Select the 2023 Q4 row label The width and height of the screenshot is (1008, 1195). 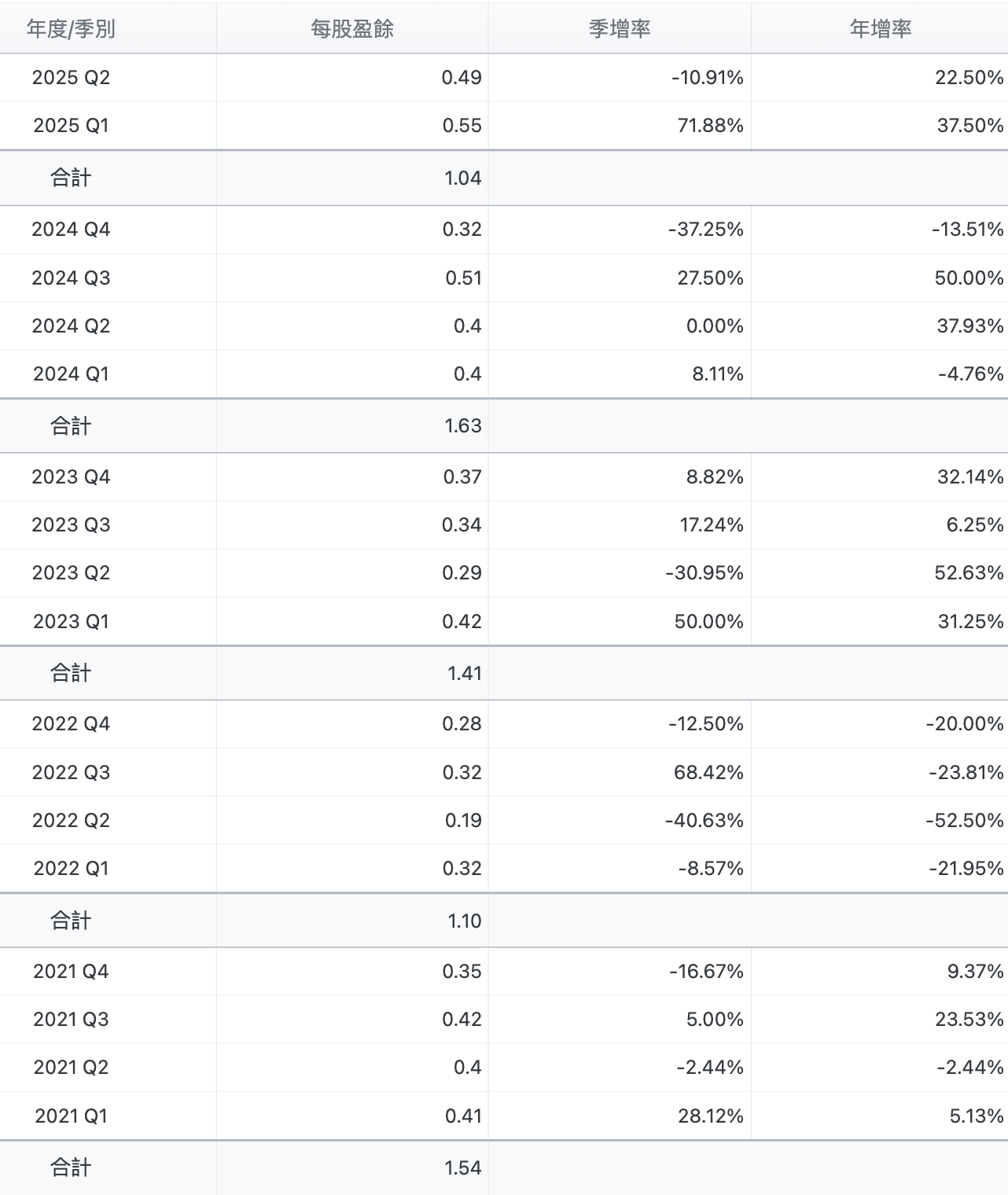71,477
